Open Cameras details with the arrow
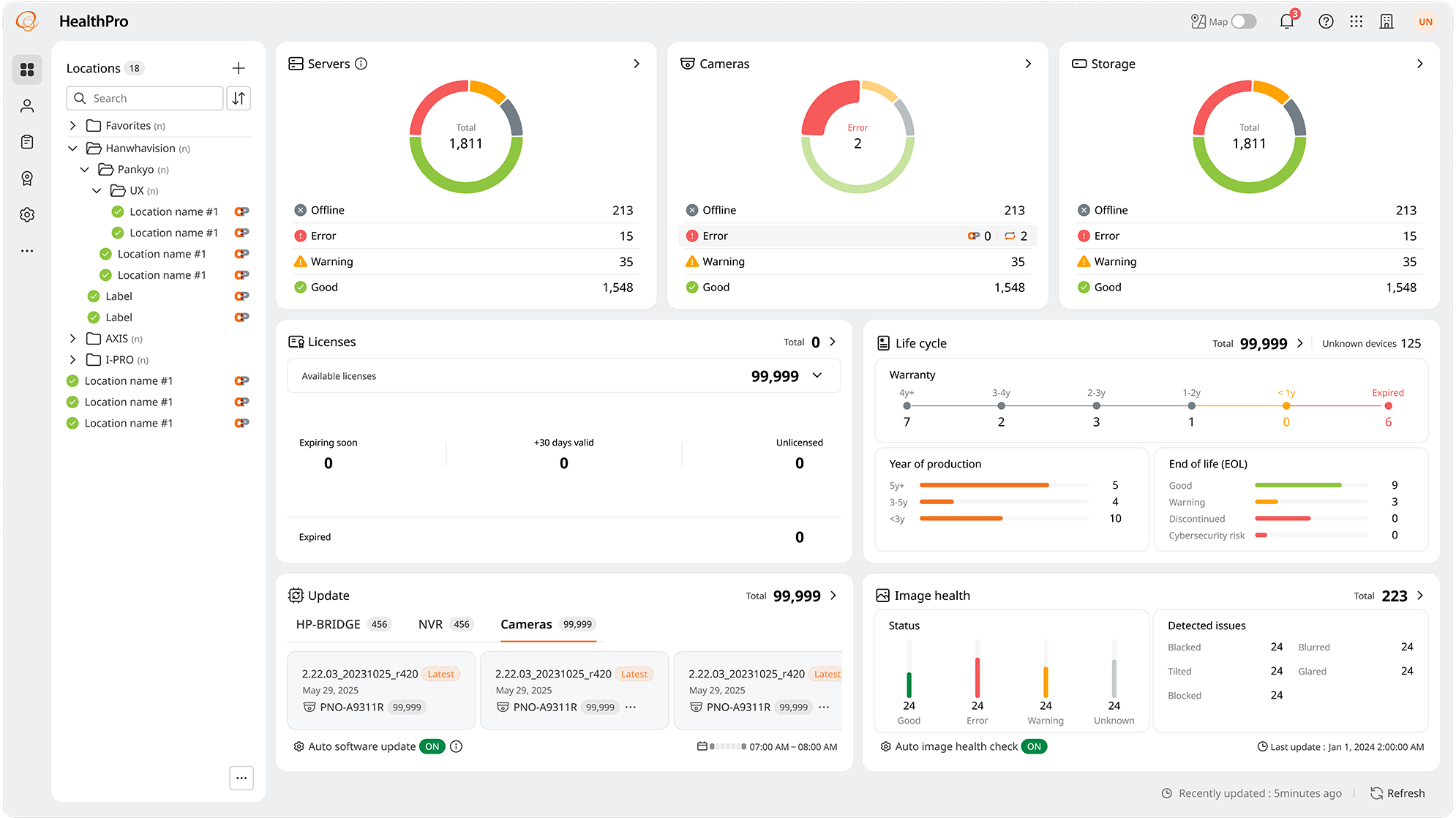The width and height of the screenshot is (1456, 818). [x=1028, y=64]
